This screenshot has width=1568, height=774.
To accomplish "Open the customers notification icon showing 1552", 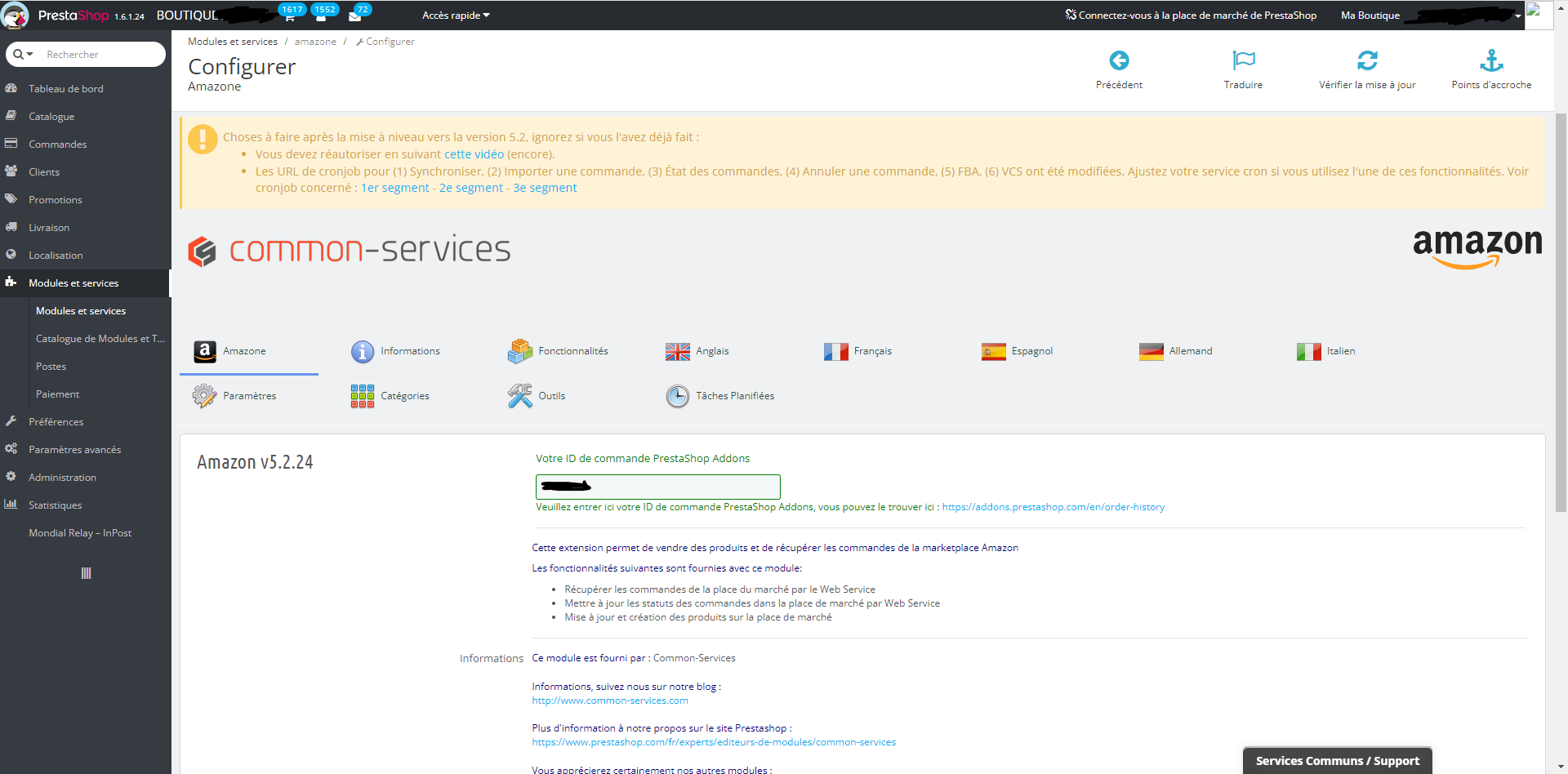I will coord(322,16).
